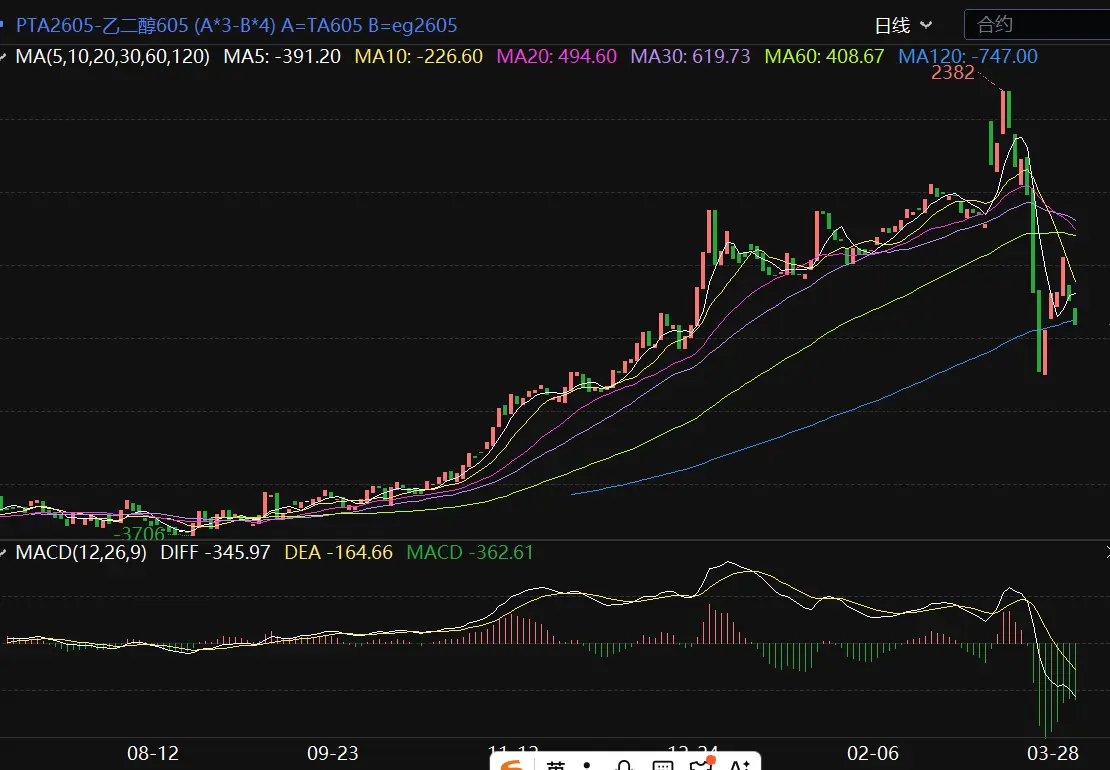
Task: Click the Sogou AI assistant icon
Action: click(x=741, y=766)
